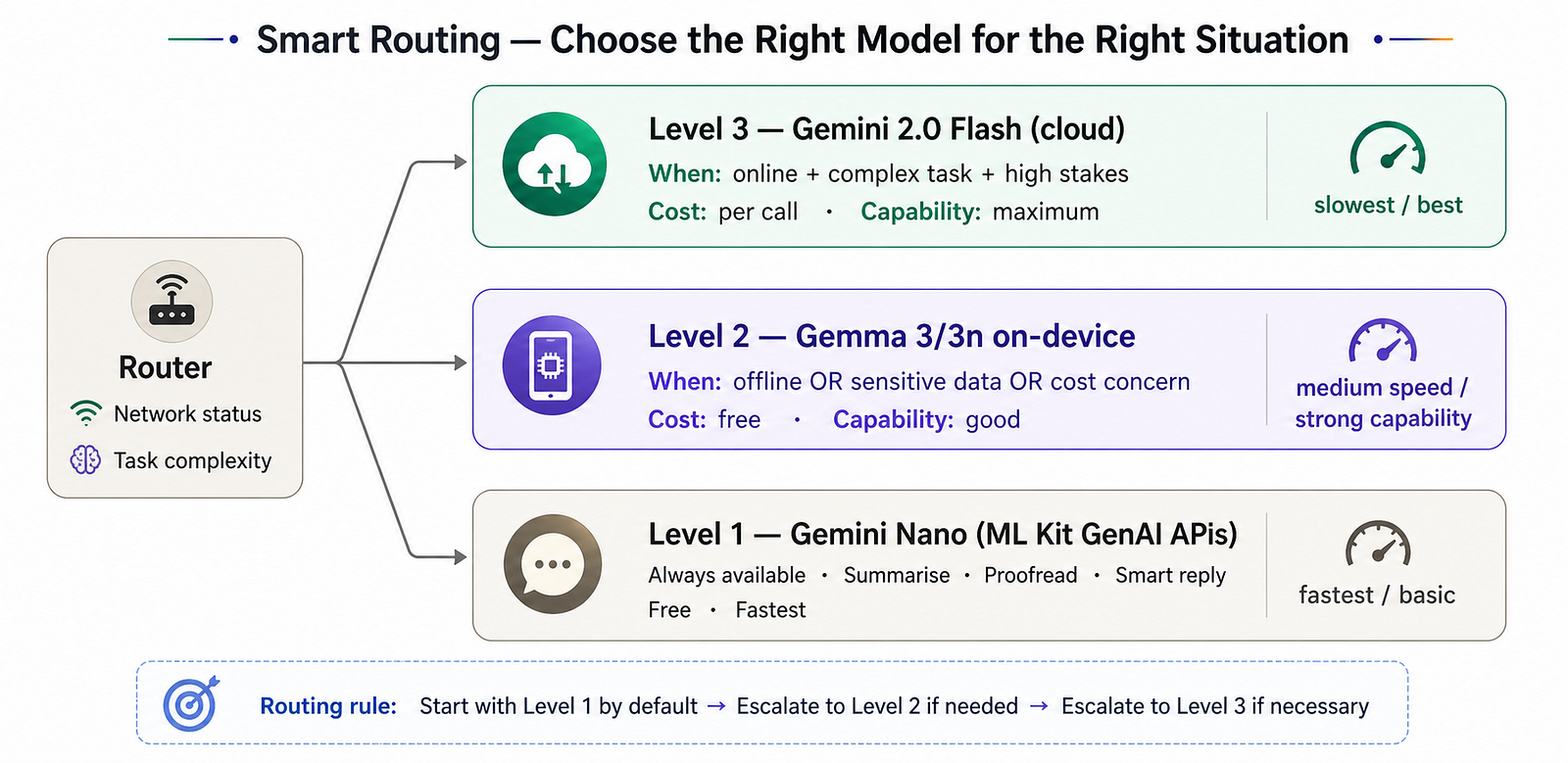Select the purple medium speed gauge icon
1568x763 pixels.
[1383, 342]
